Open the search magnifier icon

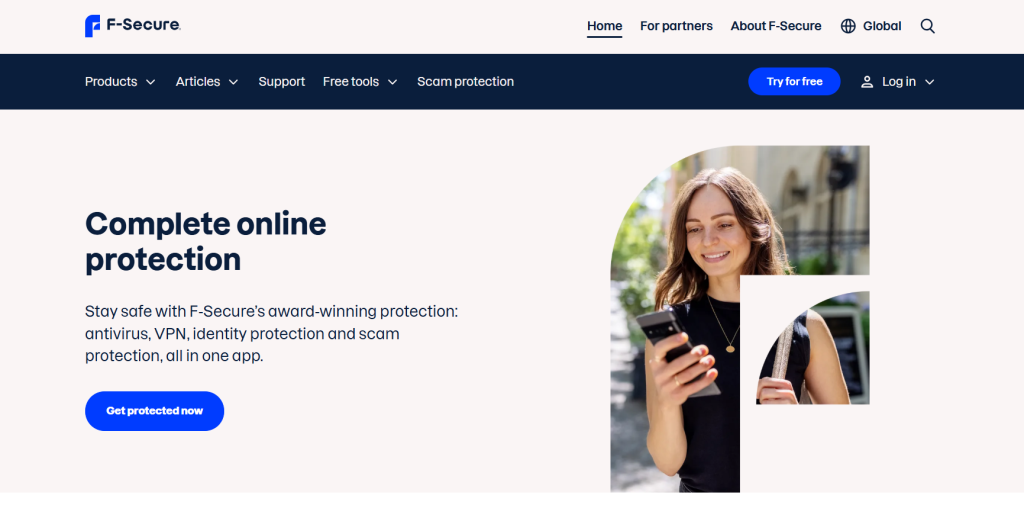click(x=927, y=26)
